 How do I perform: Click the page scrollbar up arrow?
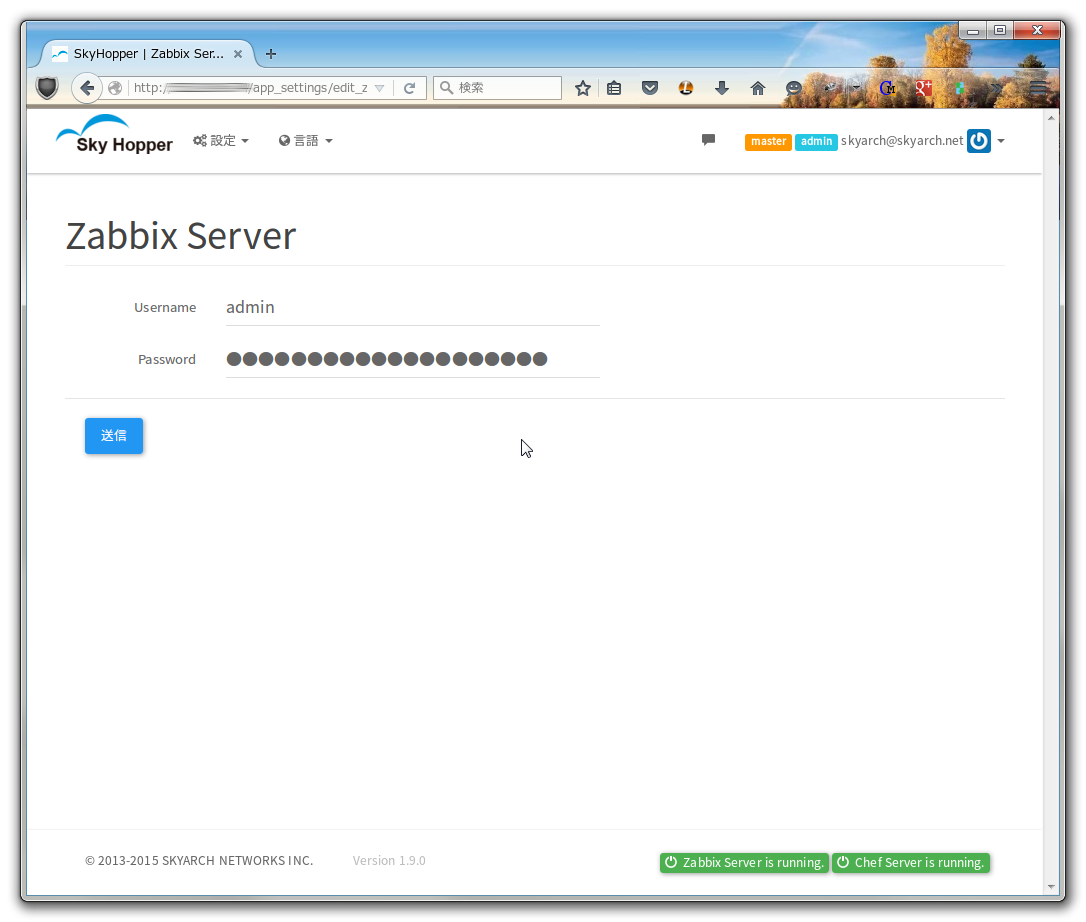[1051, 118]
